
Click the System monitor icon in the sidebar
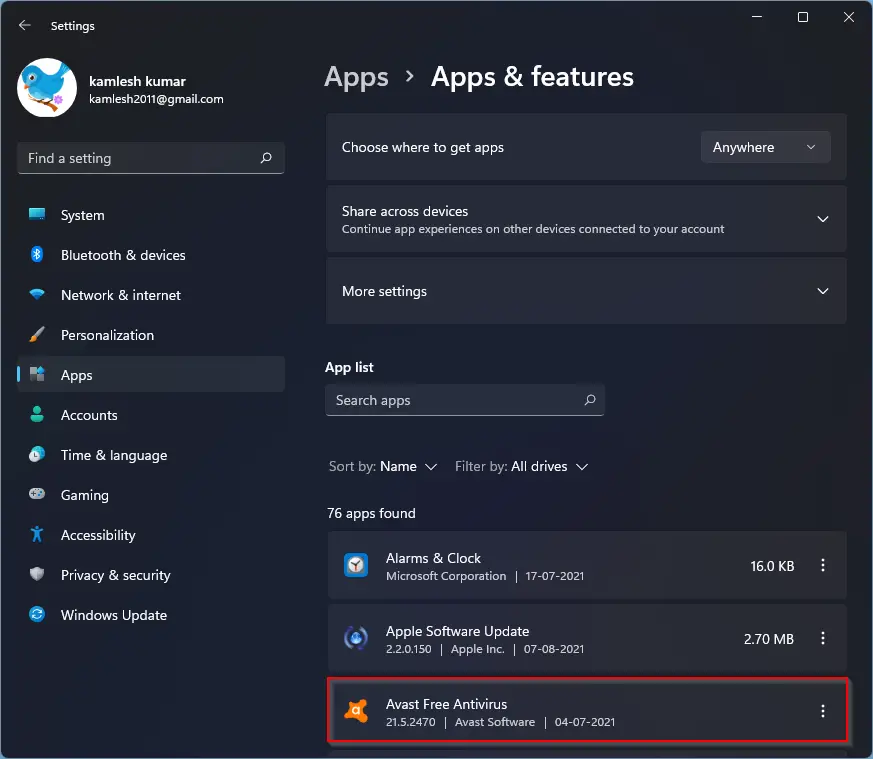pyautogui.click(x=37, y=214)
